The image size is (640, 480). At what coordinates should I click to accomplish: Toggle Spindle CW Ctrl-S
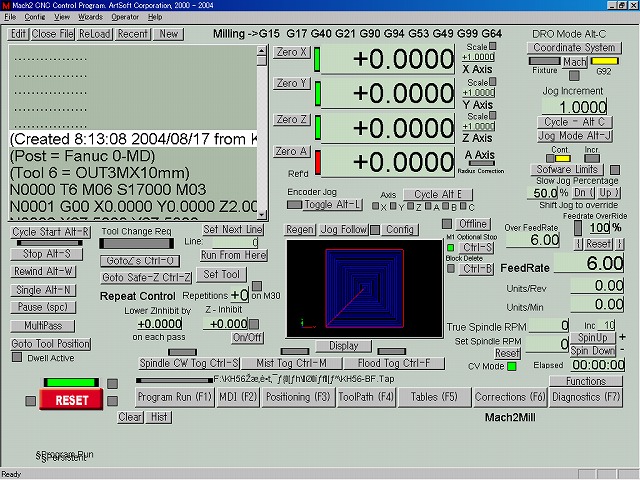pos(189,363)
